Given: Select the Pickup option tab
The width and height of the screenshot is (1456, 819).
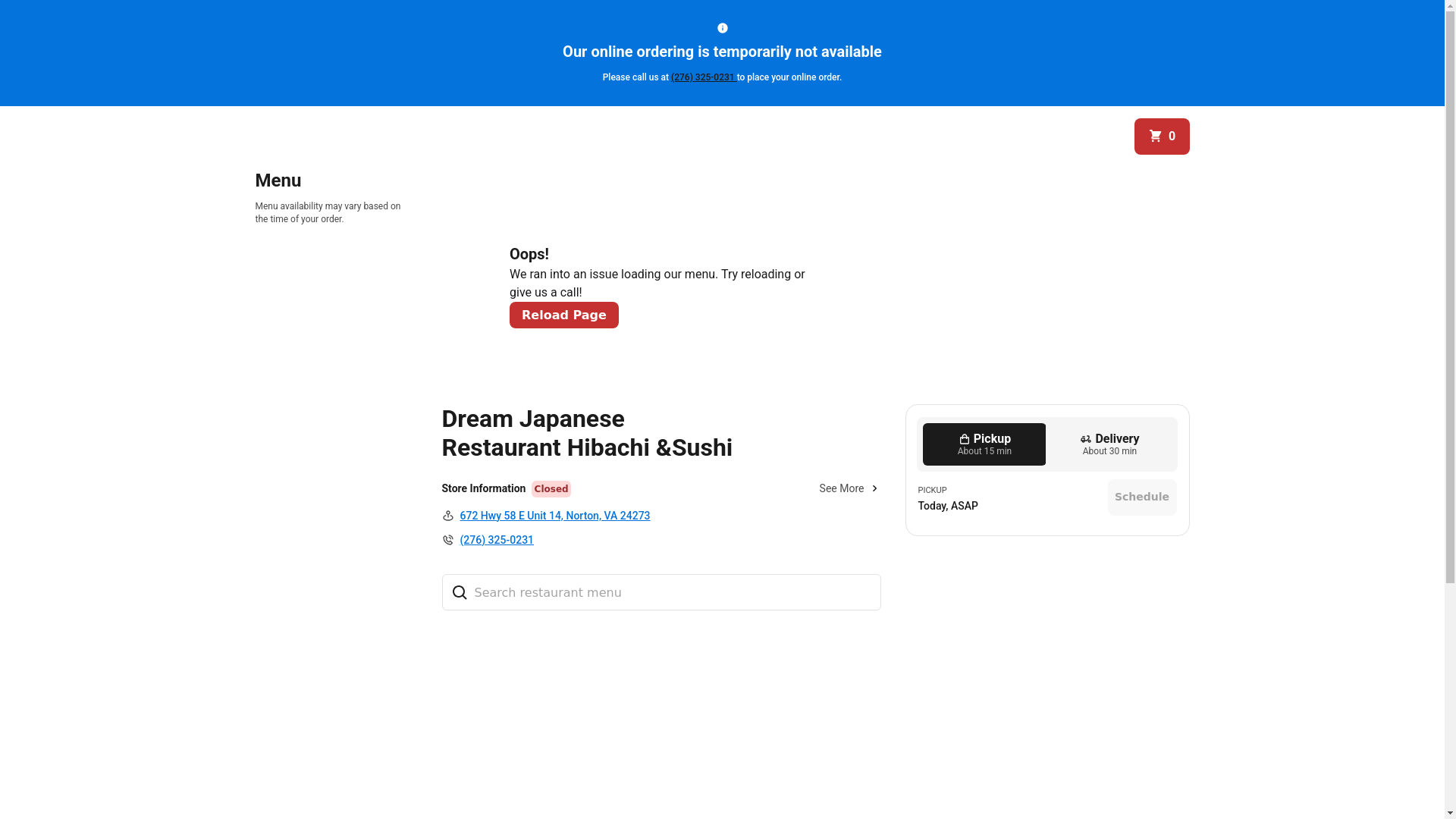Looking at the screenshot, I should click(x=984, y=444).
